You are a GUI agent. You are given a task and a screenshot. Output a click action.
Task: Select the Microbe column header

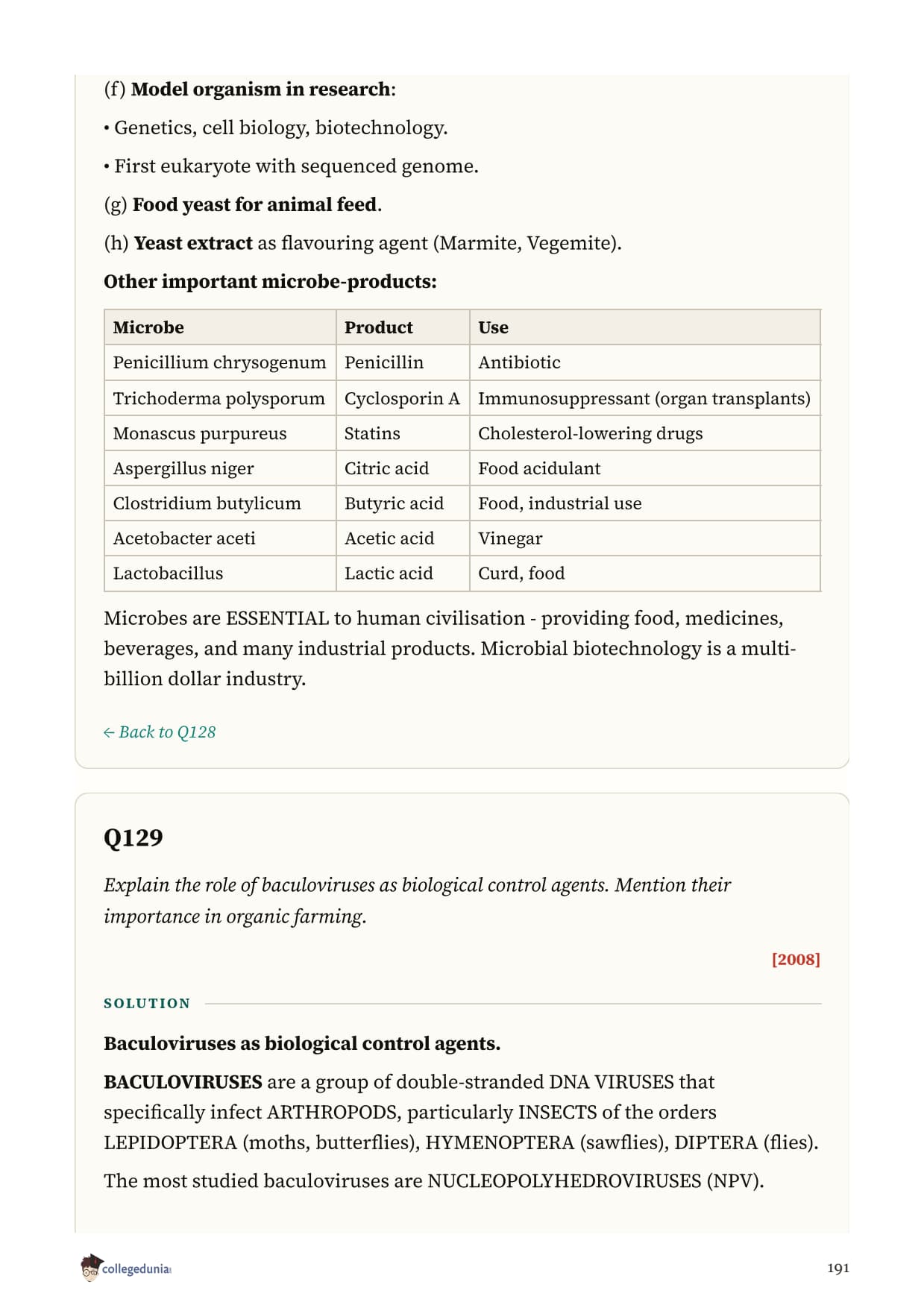[220, 327]
